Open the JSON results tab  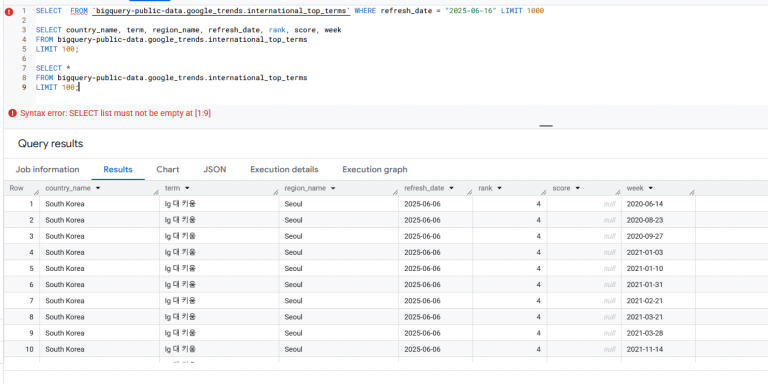215,169
